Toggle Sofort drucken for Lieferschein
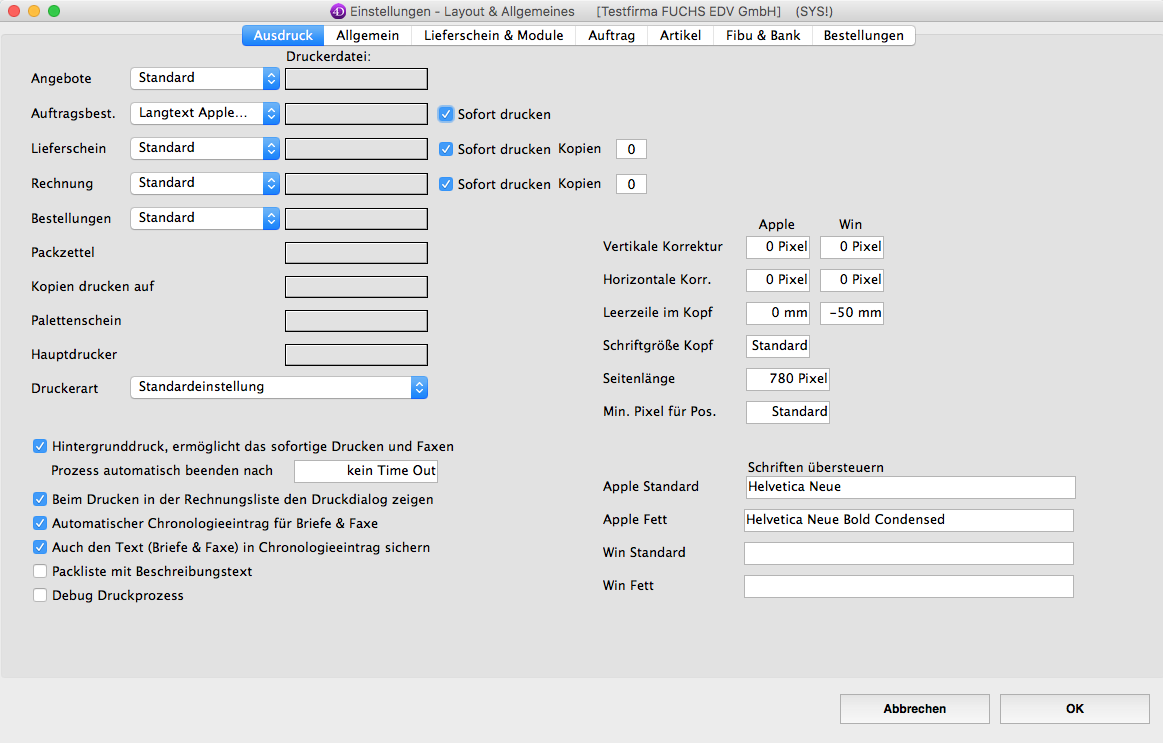 (x=447, y=149)
